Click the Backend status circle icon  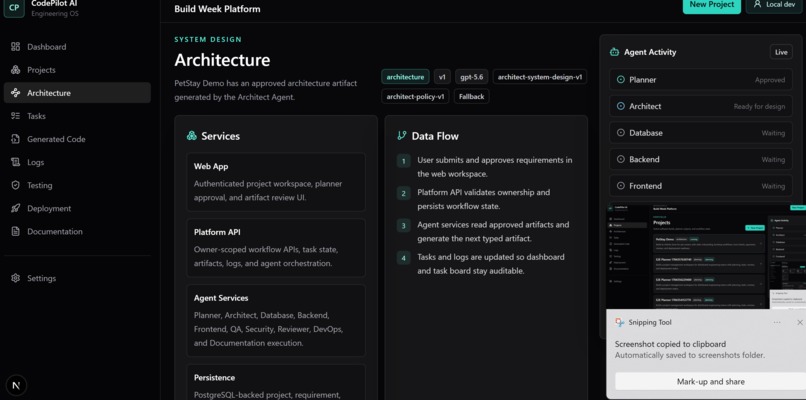pos(620,159)
